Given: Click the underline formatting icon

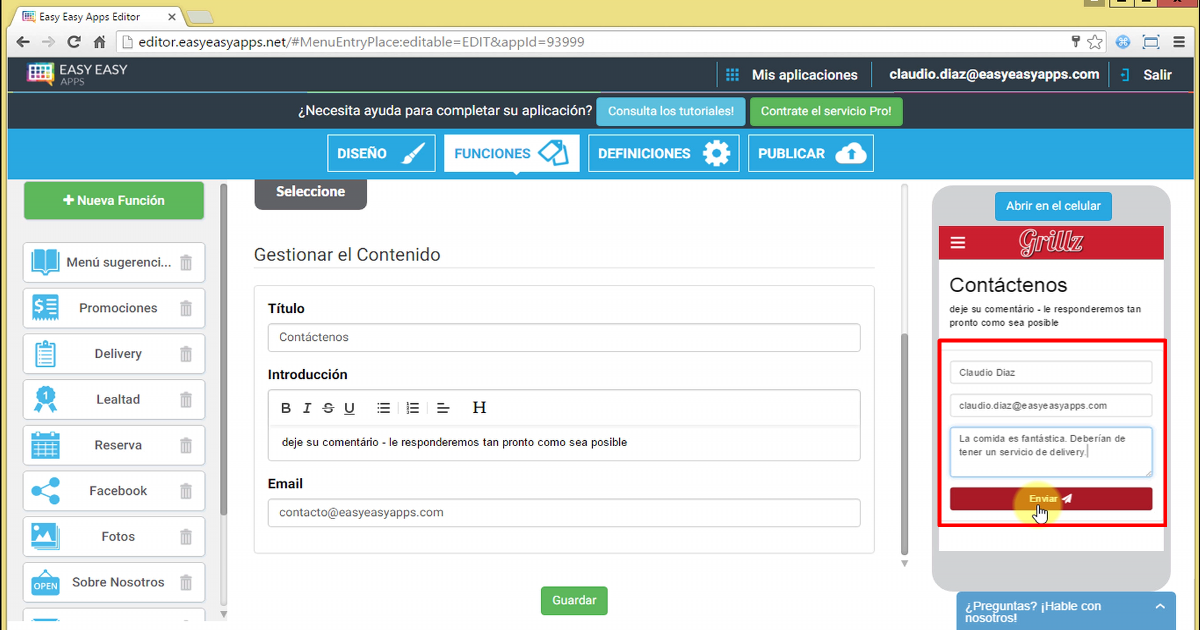Looking at the screenshot, I should click(x=349, y=408).
